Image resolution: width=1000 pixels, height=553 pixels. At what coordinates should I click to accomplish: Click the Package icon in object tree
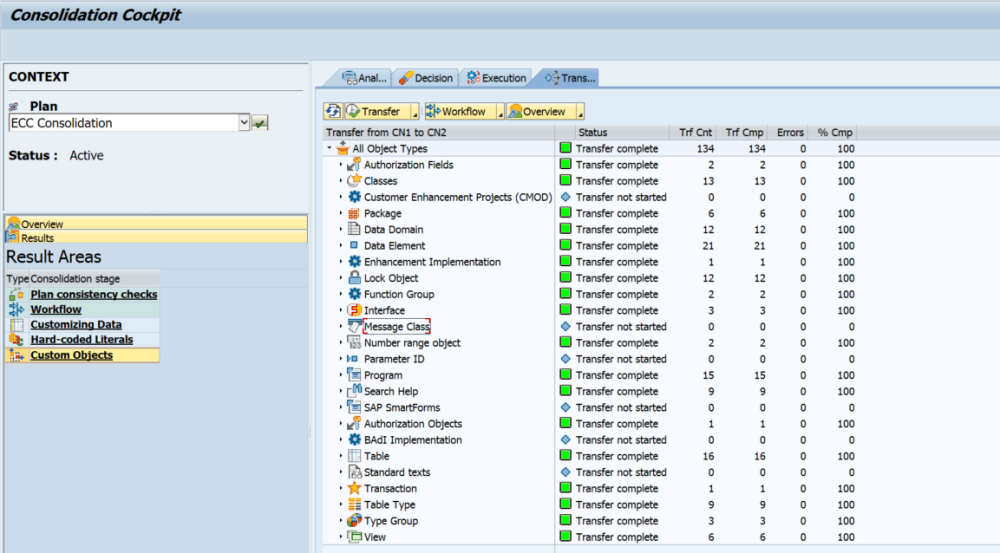point(354,213)
